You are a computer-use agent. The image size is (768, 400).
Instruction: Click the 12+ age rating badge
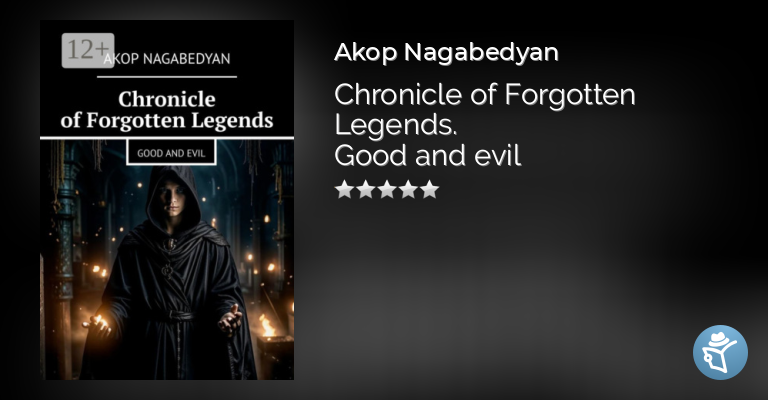click(88, 50)
